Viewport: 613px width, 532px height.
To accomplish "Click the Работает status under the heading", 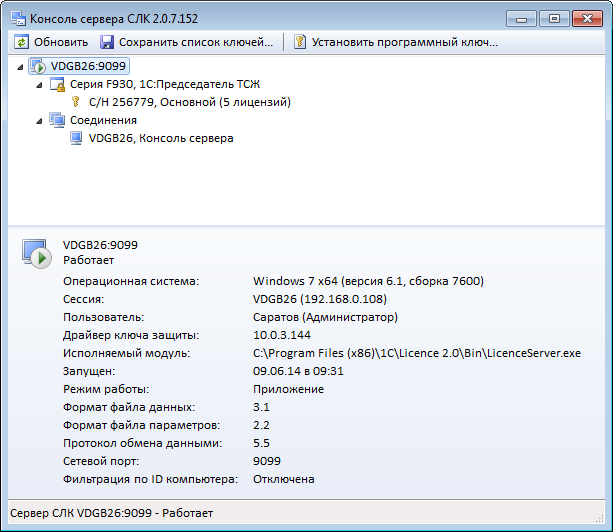I will click(x=89, y=260).
